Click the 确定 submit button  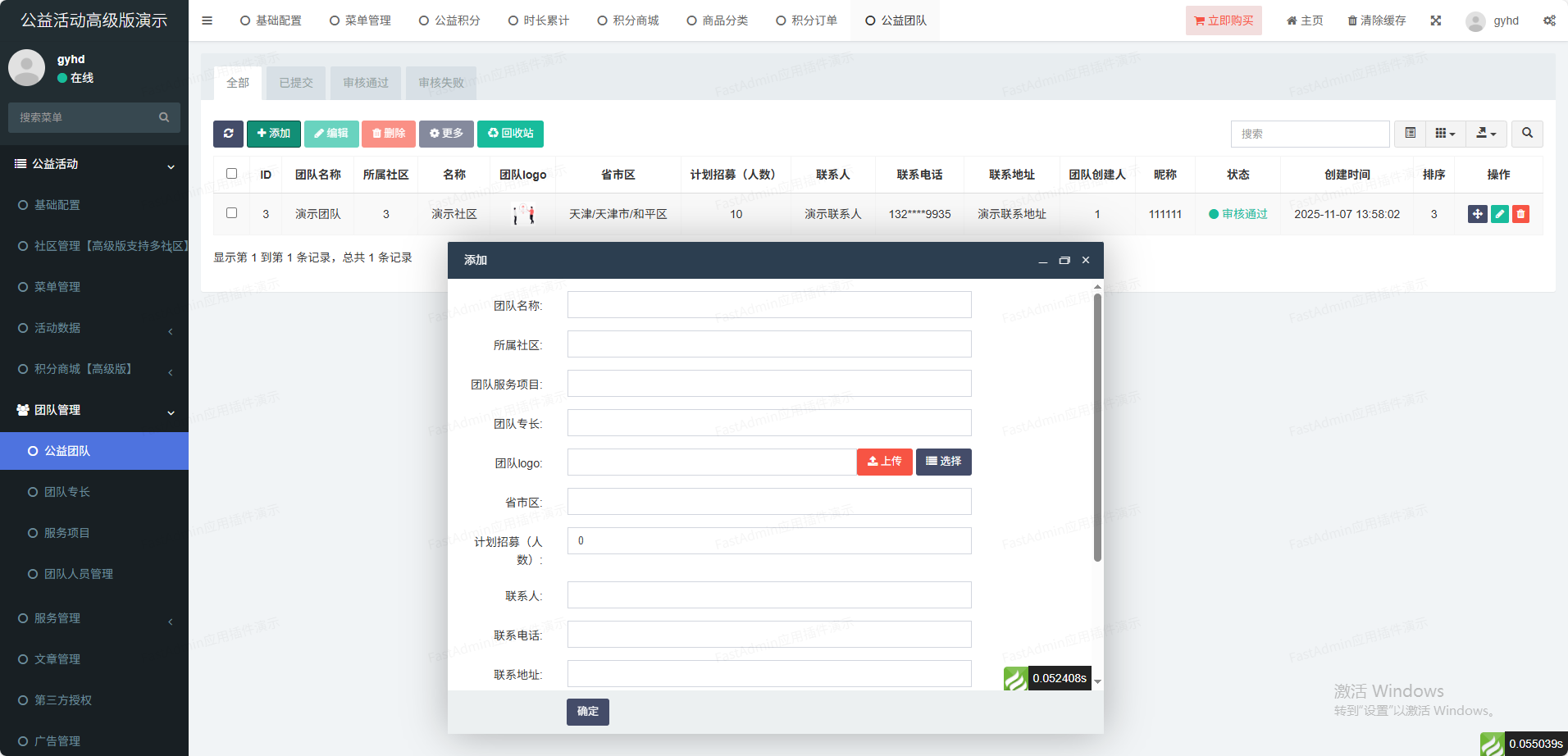pos(587,712)
